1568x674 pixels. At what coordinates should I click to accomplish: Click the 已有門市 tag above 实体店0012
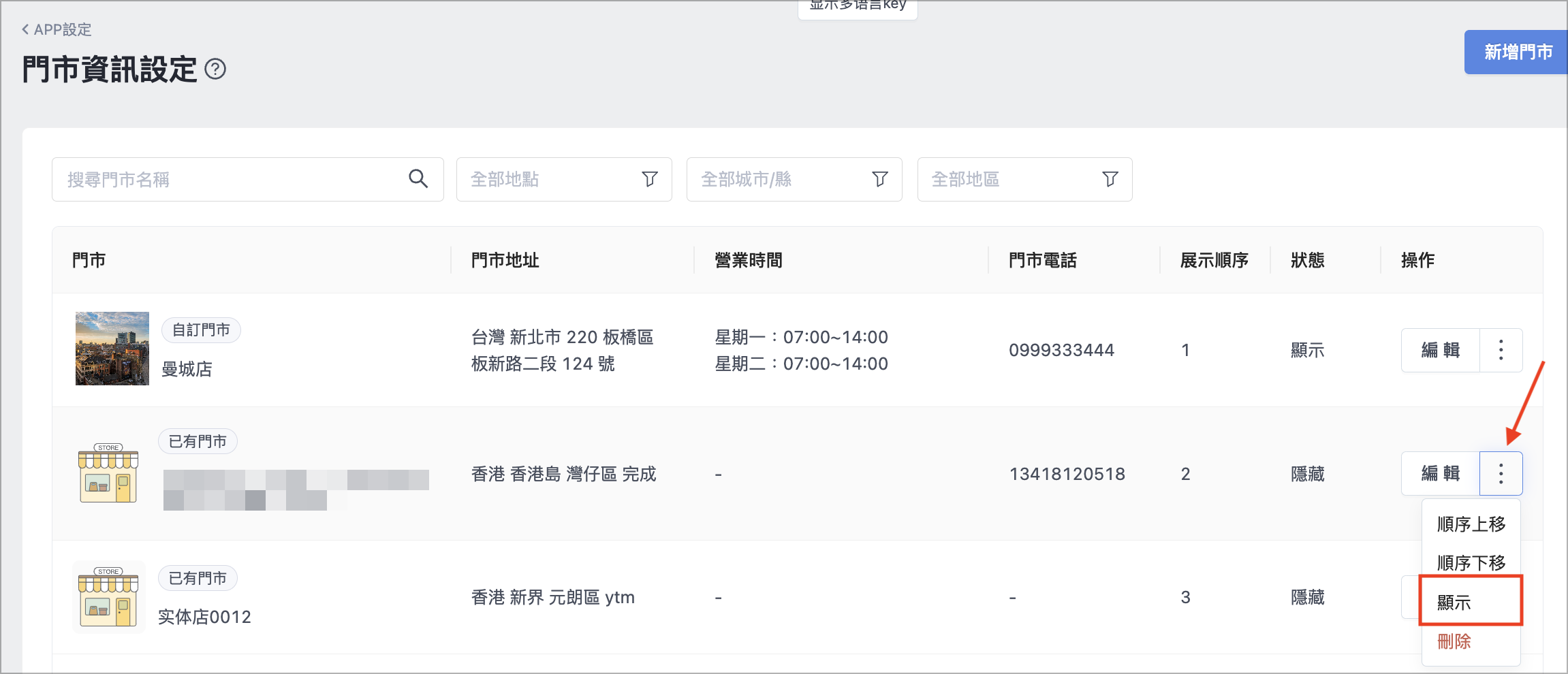tap(198, 578)
